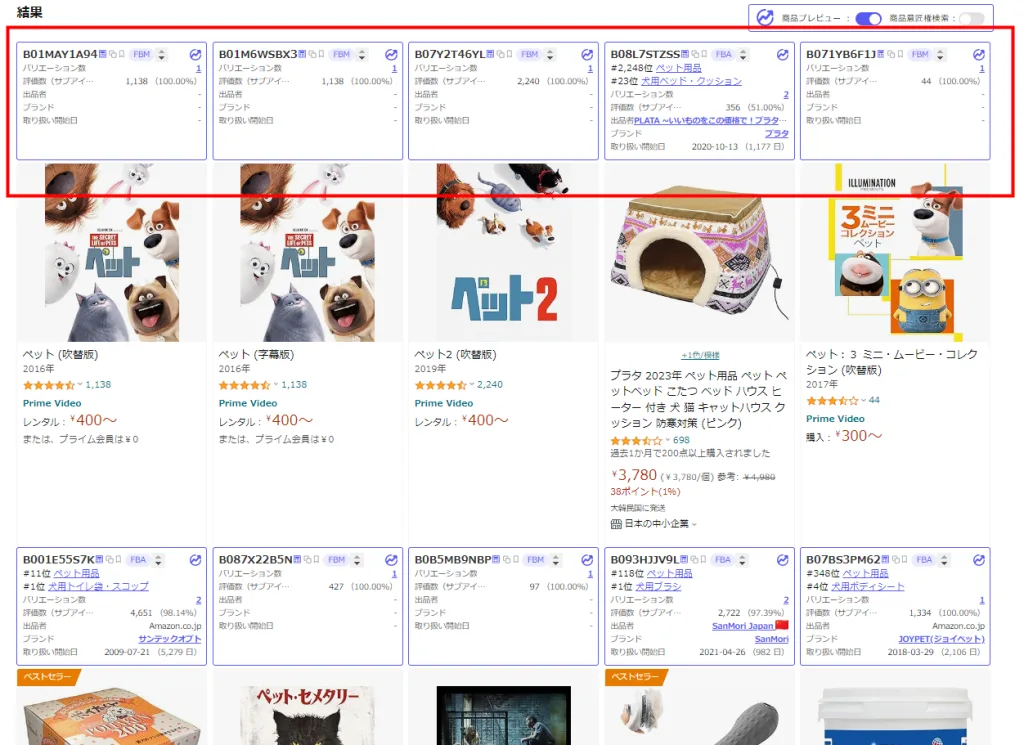1024x745 pixels.
Task: Open rating dropdown chevron for ペット2 (吹替版)
Action: [x=472, y=385]
